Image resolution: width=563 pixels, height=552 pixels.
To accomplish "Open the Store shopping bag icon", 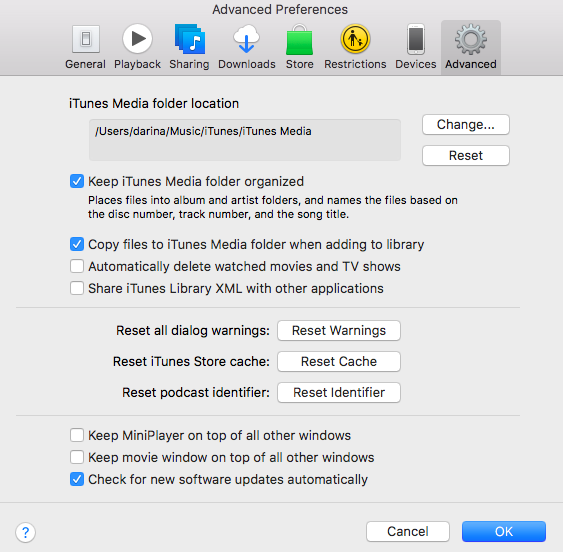I will click(299, 40).
